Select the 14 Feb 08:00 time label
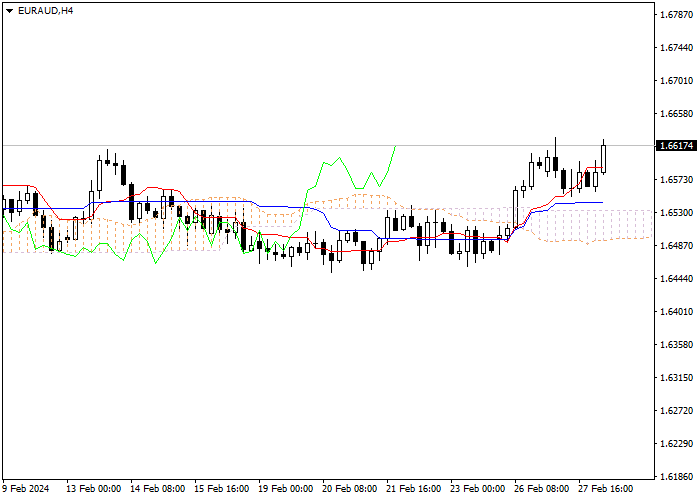 point(158,489)
